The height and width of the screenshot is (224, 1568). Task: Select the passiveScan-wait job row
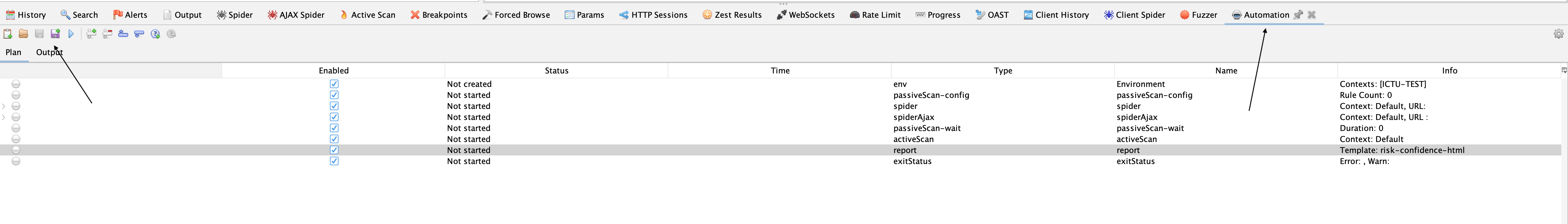[927, 128]
